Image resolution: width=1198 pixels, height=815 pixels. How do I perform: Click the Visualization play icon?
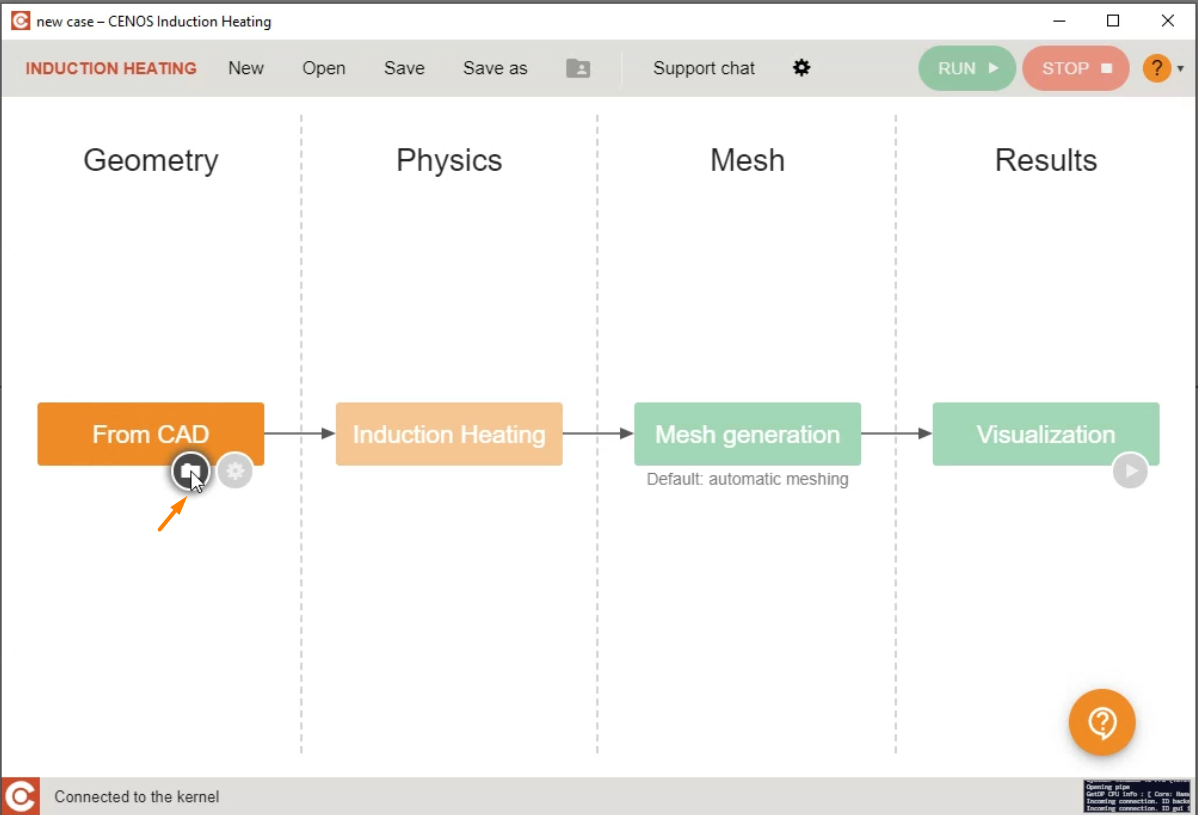[1130, 471]
